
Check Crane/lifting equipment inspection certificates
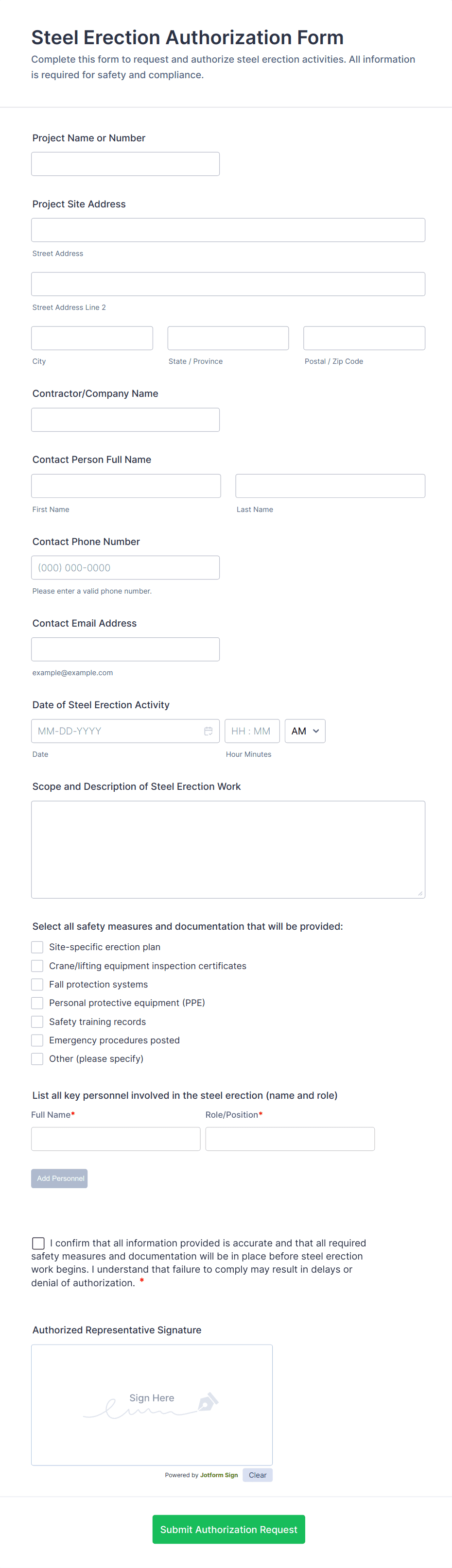pyautogui.click(x=36, y=966)
